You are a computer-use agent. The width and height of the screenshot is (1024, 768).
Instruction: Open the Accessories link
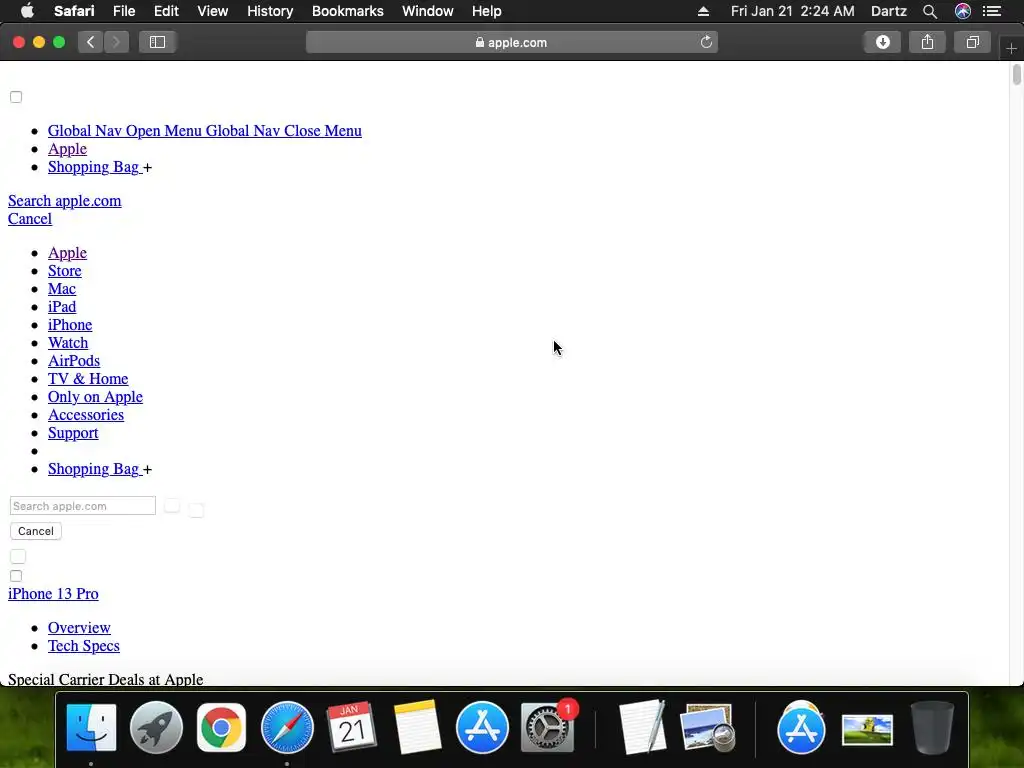[x=86, y=415]
